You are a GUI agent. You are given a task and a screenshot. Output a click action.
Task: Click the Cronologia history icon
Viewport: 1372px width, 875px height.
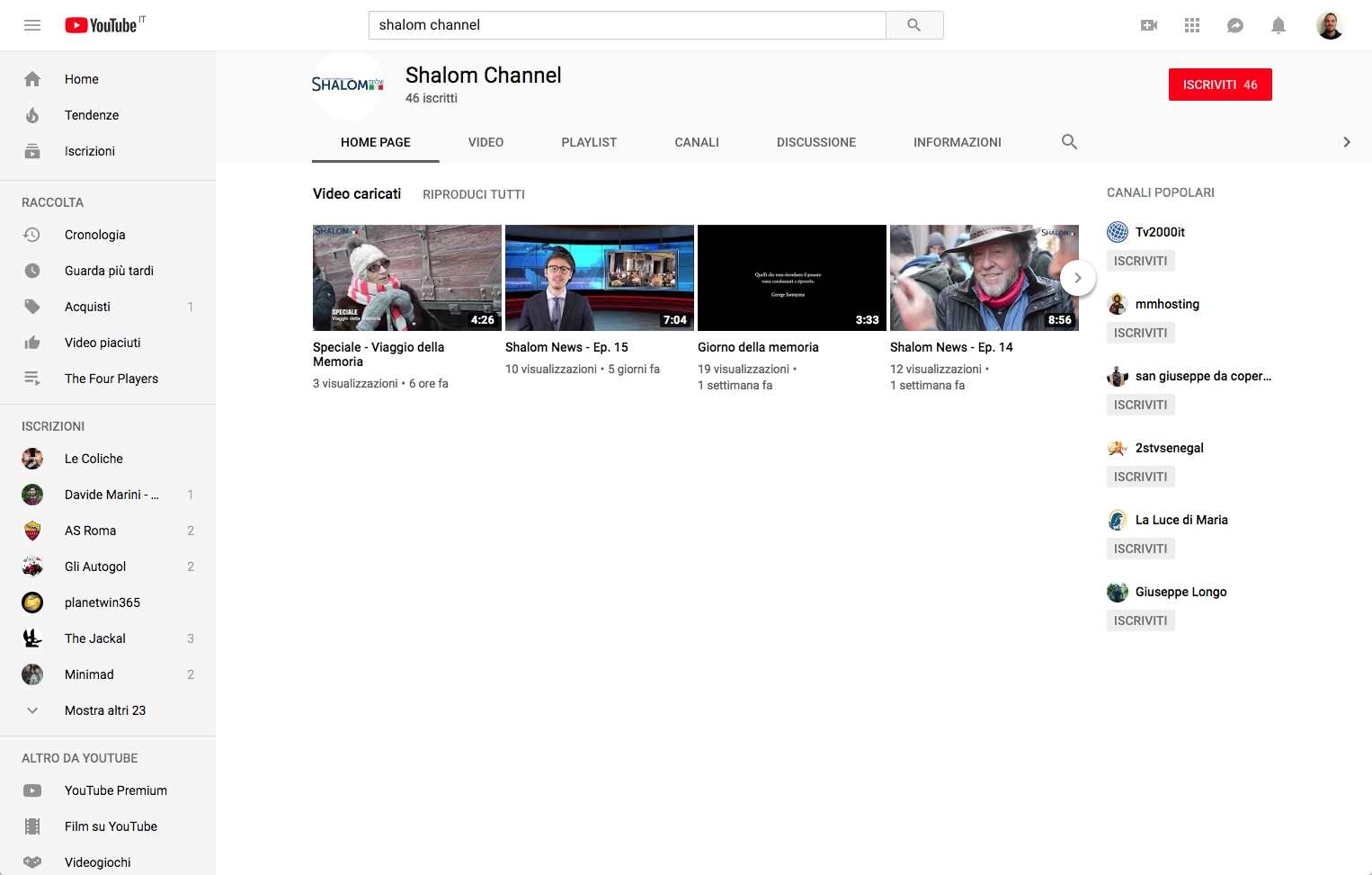pos(32,235)
